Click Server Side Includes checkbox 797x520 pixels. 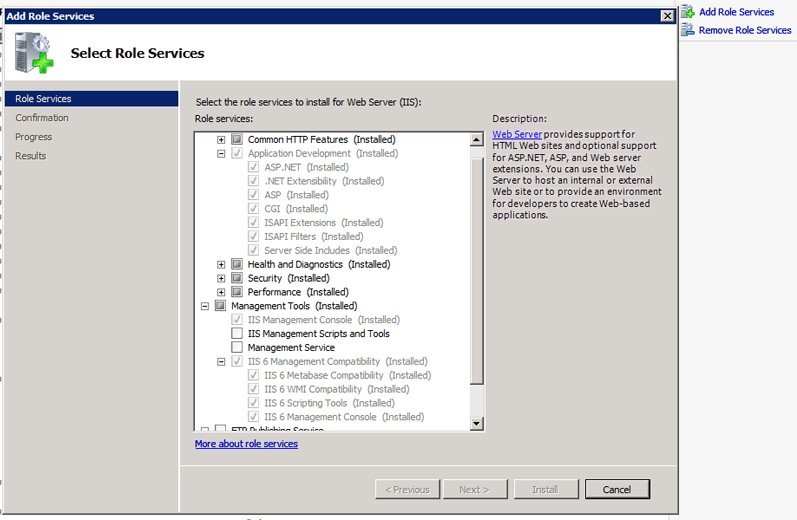[253, 250]
